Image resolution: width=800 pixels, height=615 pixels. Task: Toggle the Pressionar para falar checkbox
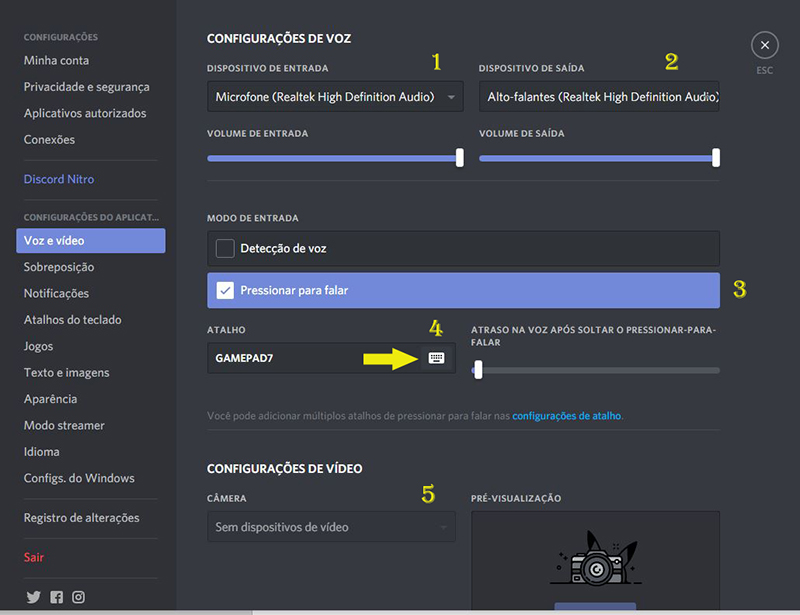[225, 290]
